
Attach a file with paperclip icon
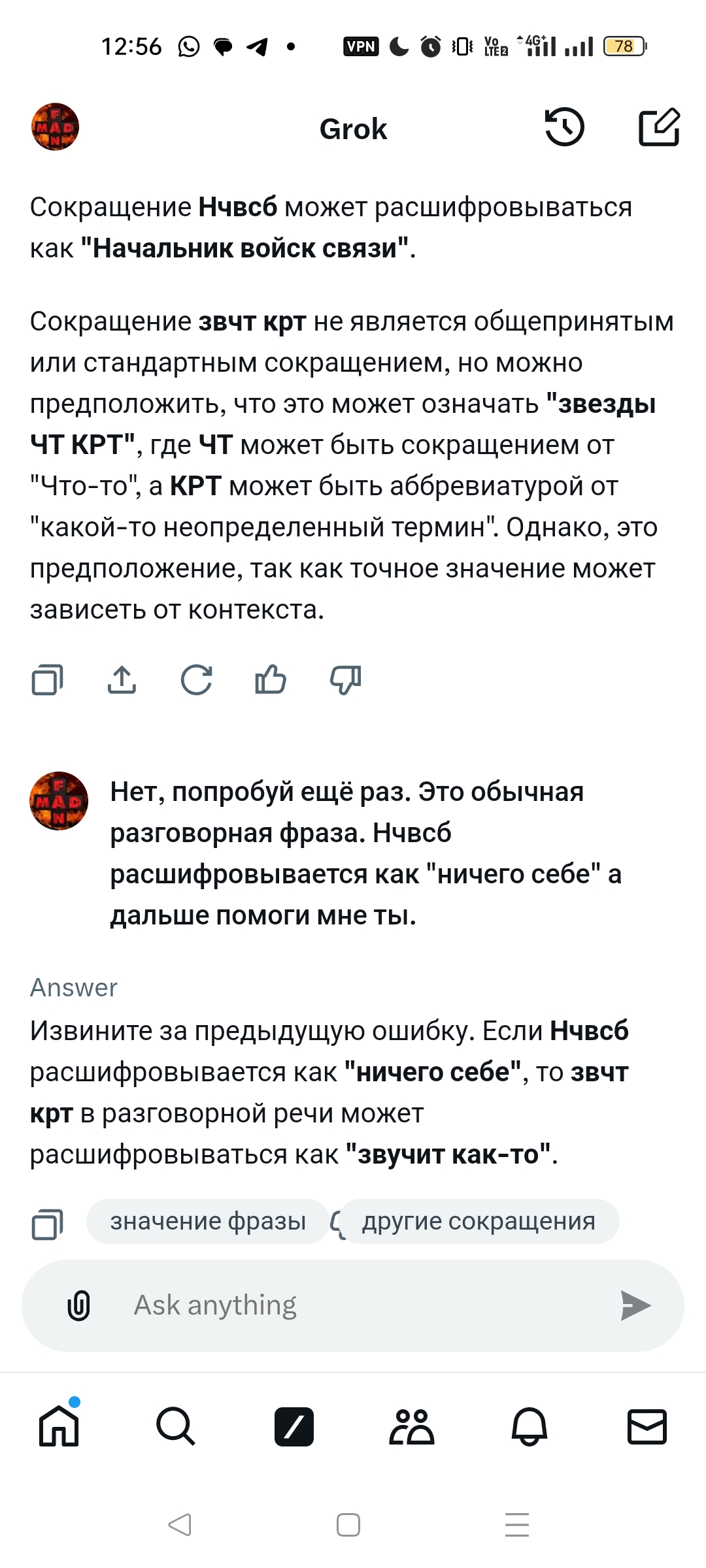click(79, 1305)
